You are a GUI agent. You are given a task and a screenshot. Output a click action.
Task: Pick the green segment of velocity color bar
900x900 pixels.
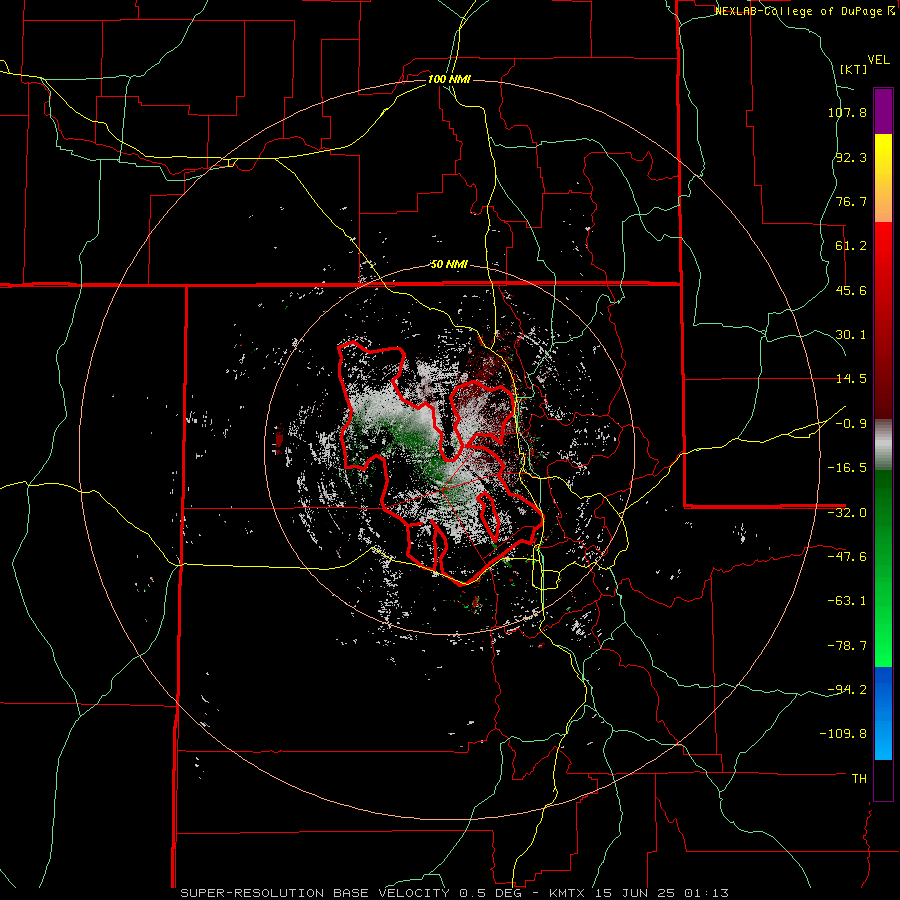883,568
